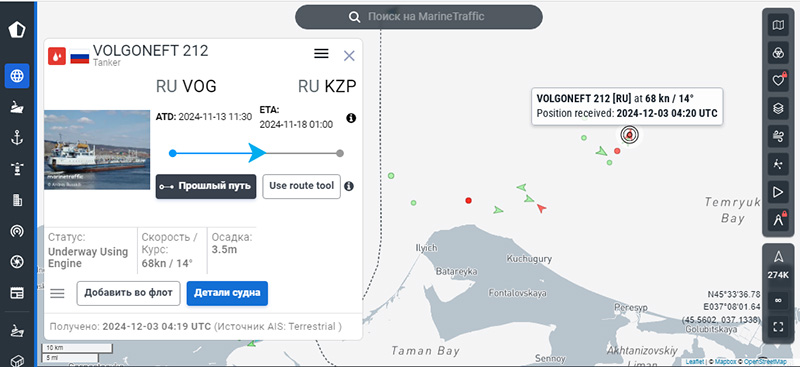
Task: Open the map type selector icon
Action: point(778,25)
